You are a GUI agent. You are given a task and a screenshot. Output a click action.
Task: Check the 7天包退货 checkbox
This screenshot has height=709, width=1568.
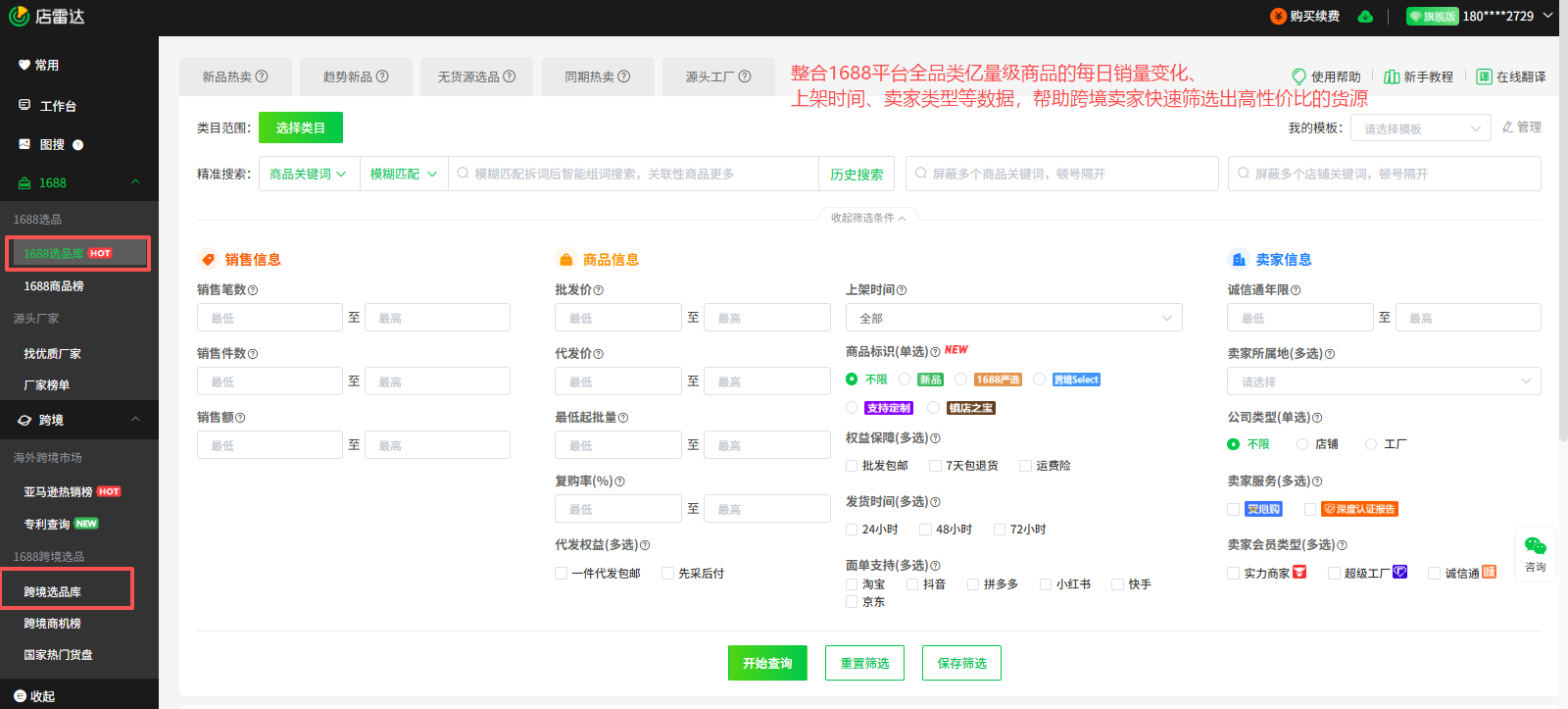click(935, 466)
